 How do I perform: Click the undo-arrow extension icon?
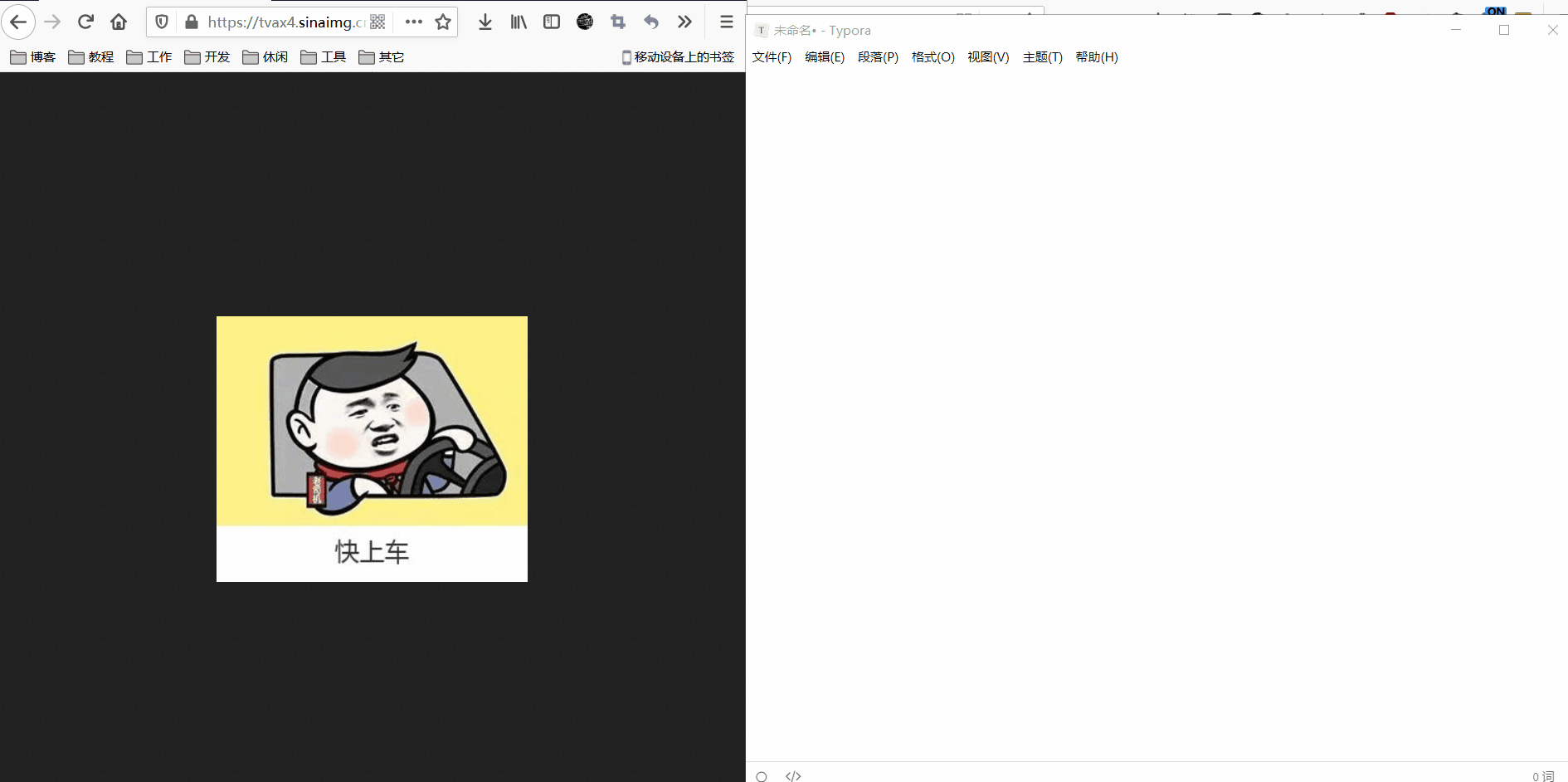point(652,22)
